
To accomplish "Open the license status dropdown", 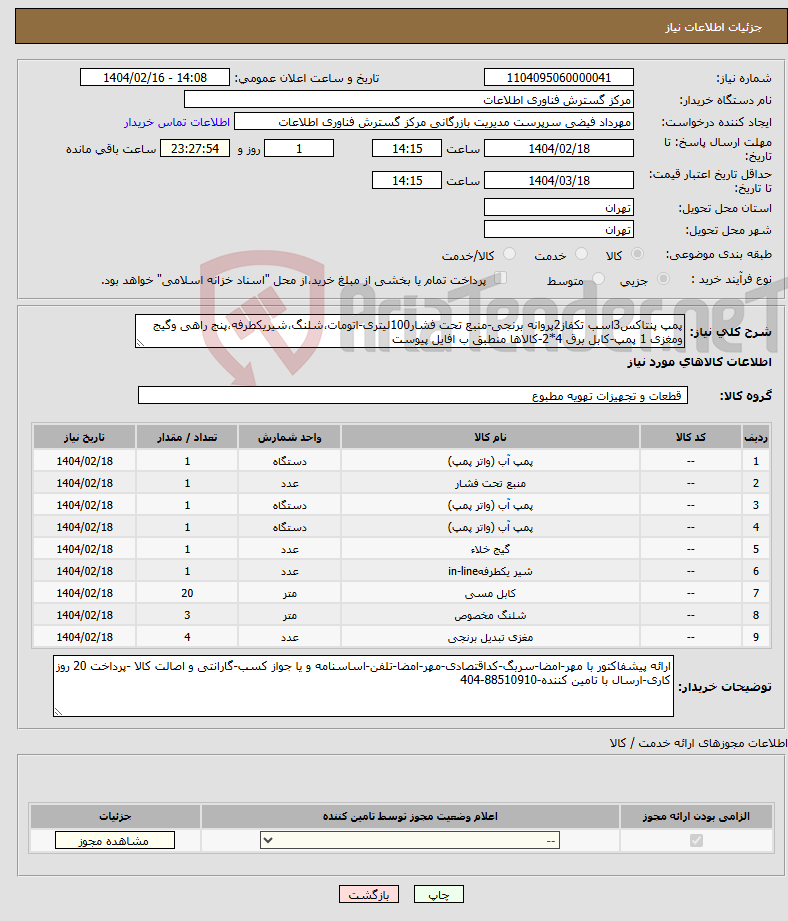I will click(410, 841).
